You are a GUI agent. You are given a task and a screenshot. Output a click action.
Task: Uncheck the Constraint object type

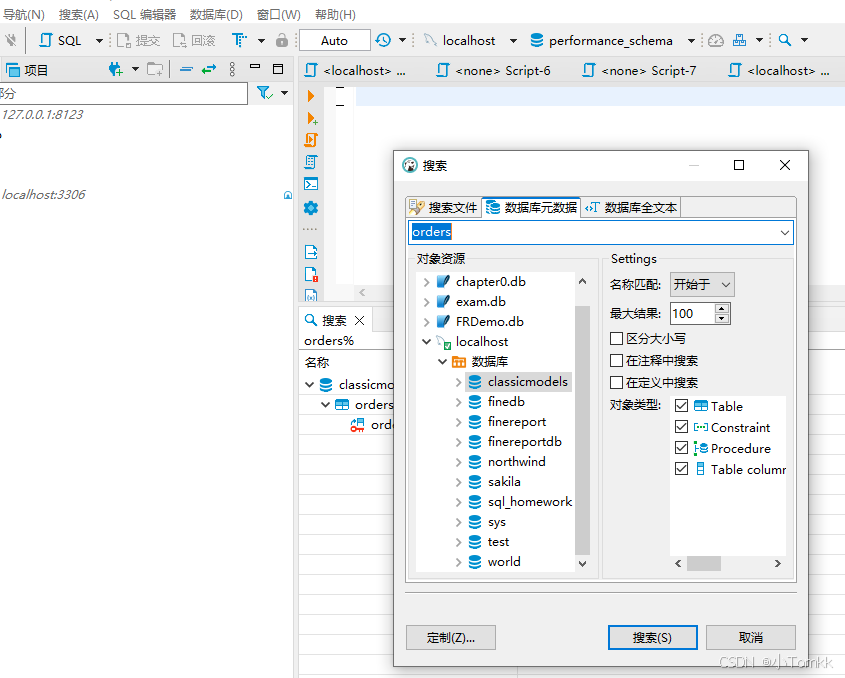pos(683,427)
